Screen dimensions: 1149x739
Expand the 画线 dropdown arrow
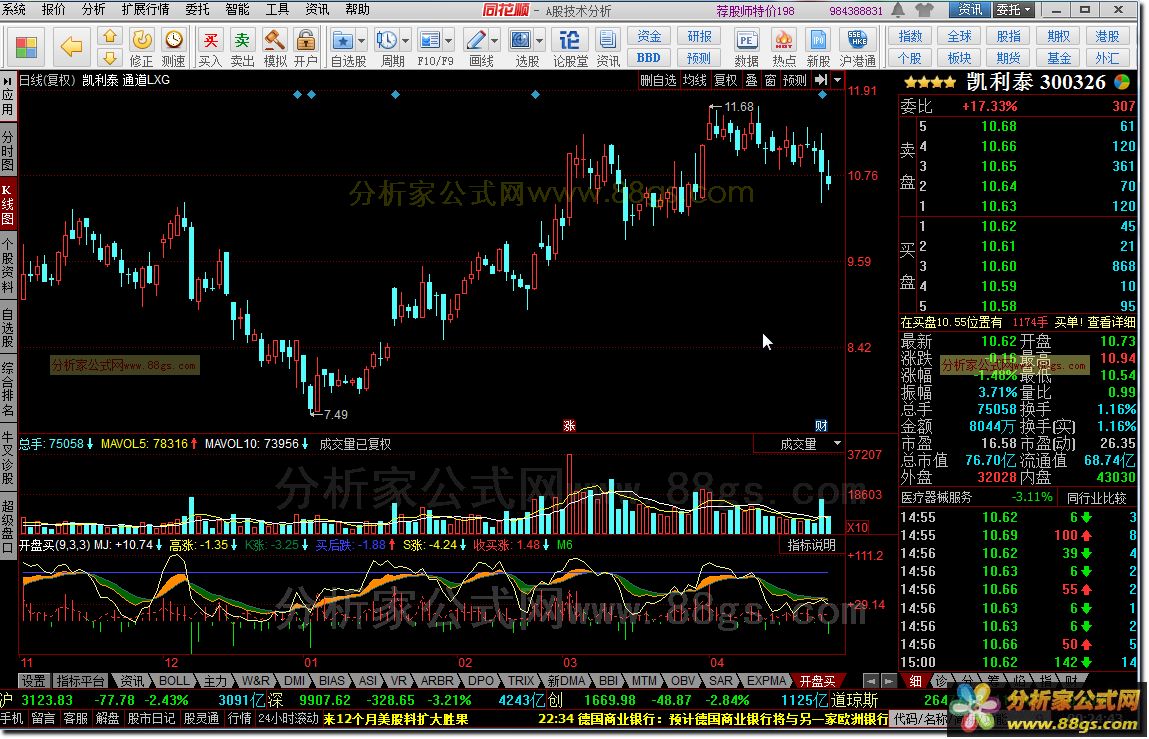(495, 40)
